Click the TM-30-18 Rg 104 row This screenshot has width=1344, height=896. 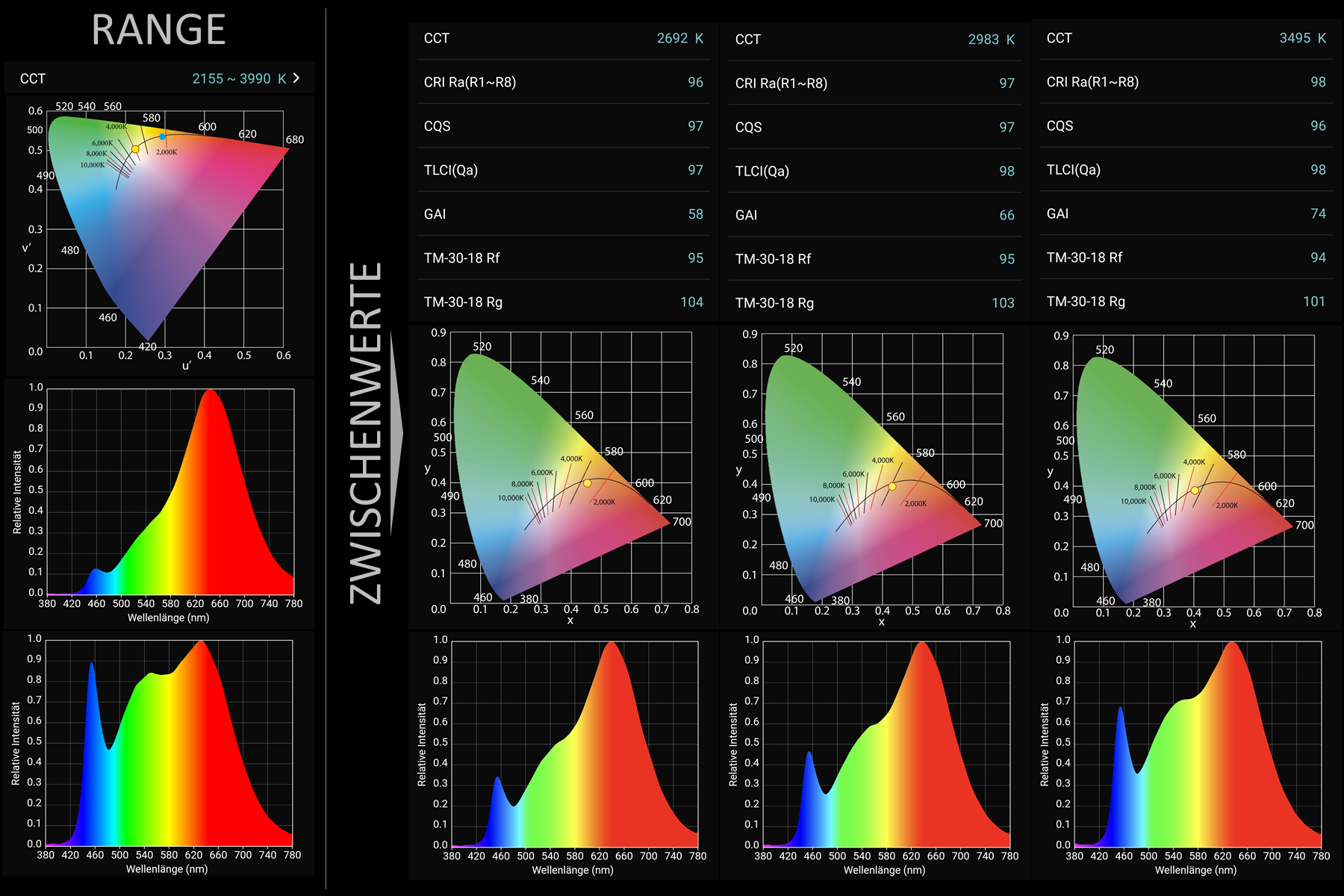click(x=563, y=302)
